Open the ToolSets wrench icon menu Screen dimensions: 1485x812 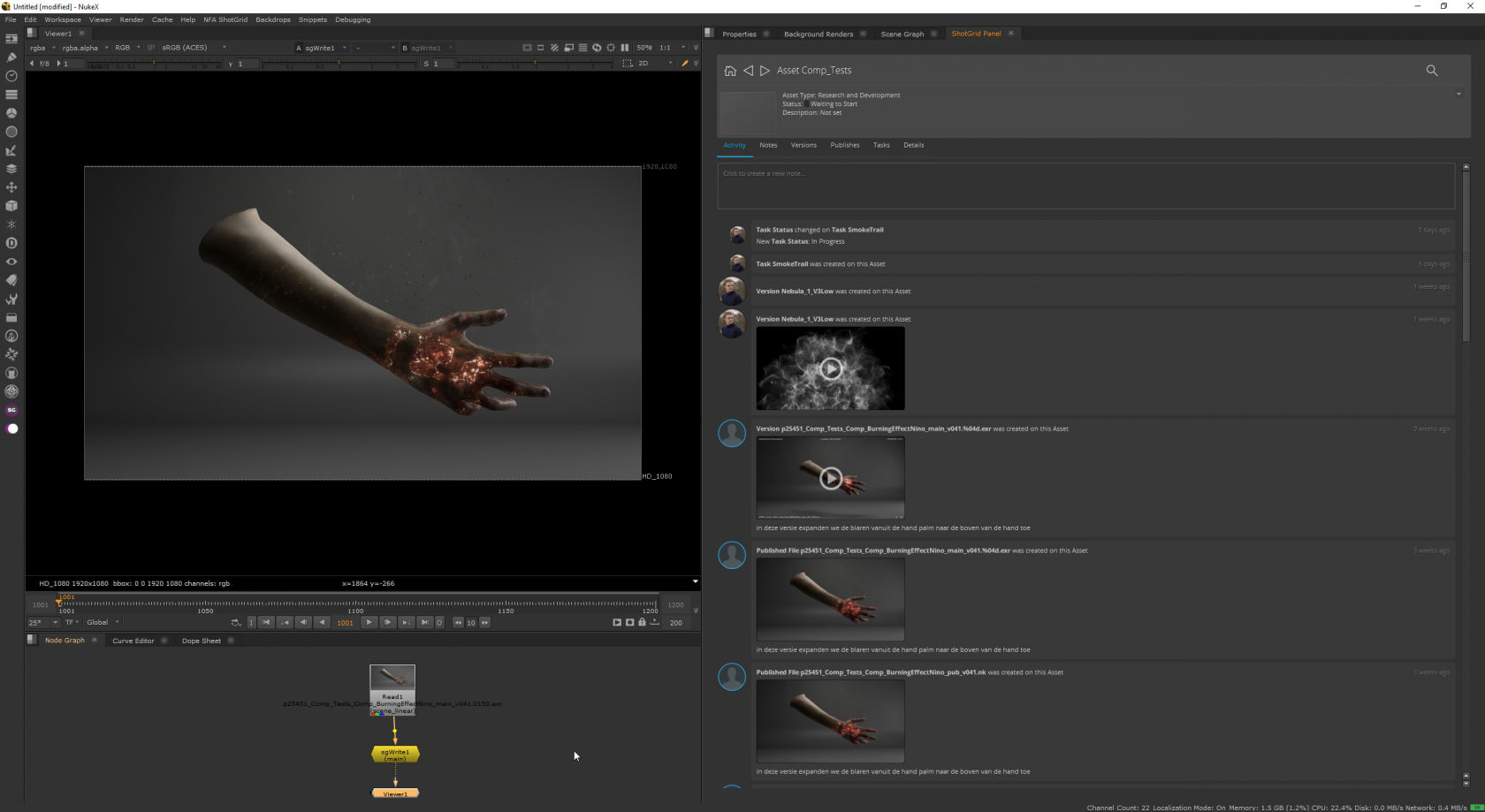point(11,299)
